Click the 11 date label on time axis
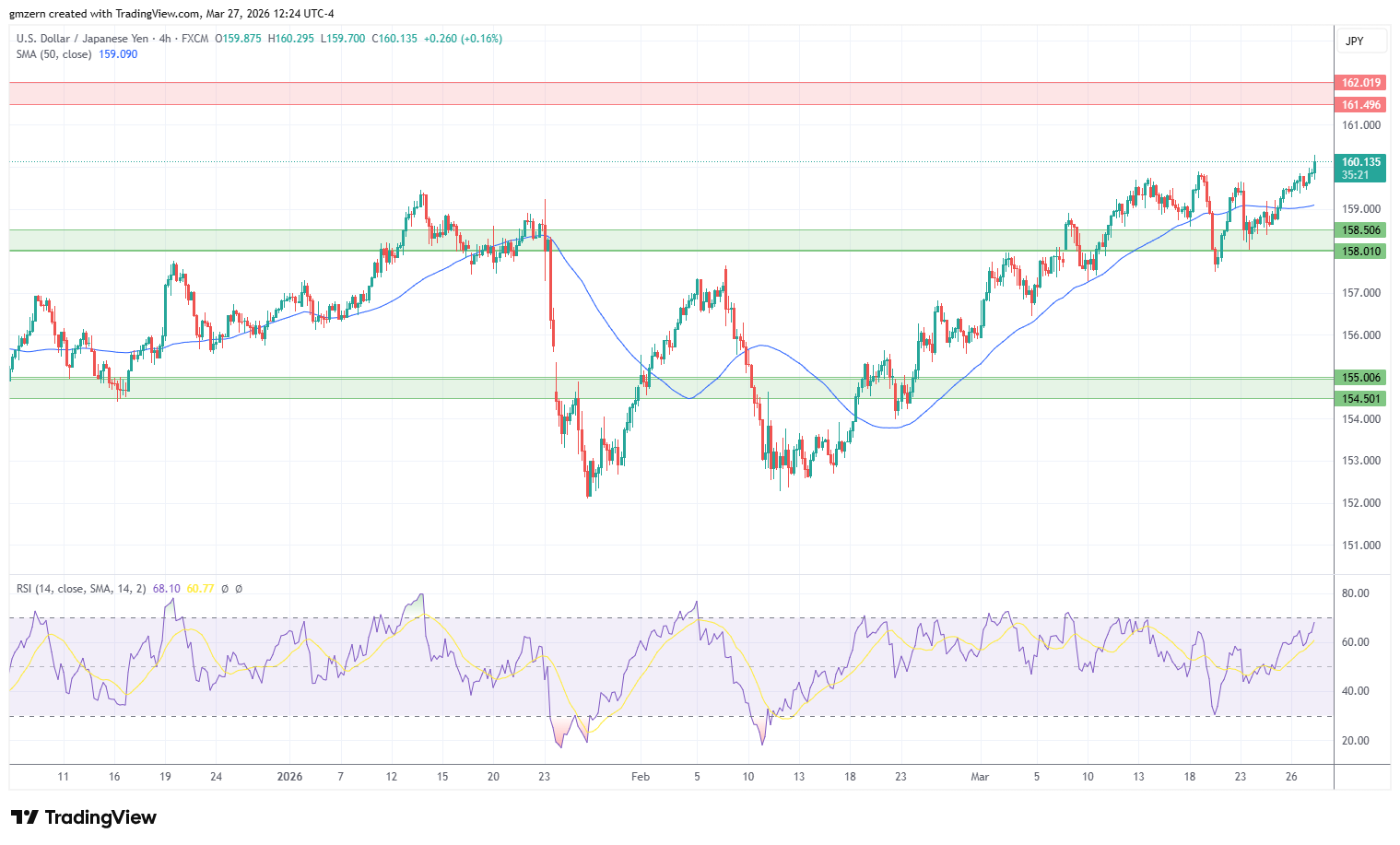 click(x=63, y=777)
